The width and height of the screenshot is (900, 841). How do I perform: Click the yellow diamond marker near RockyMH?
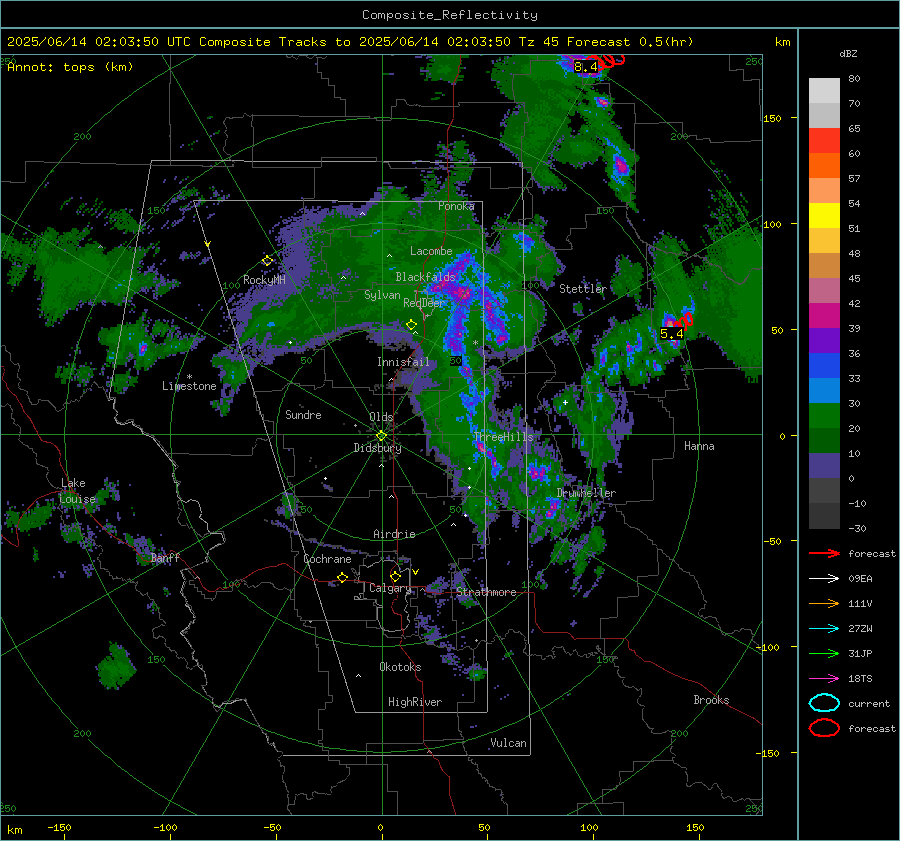[267, 261]
